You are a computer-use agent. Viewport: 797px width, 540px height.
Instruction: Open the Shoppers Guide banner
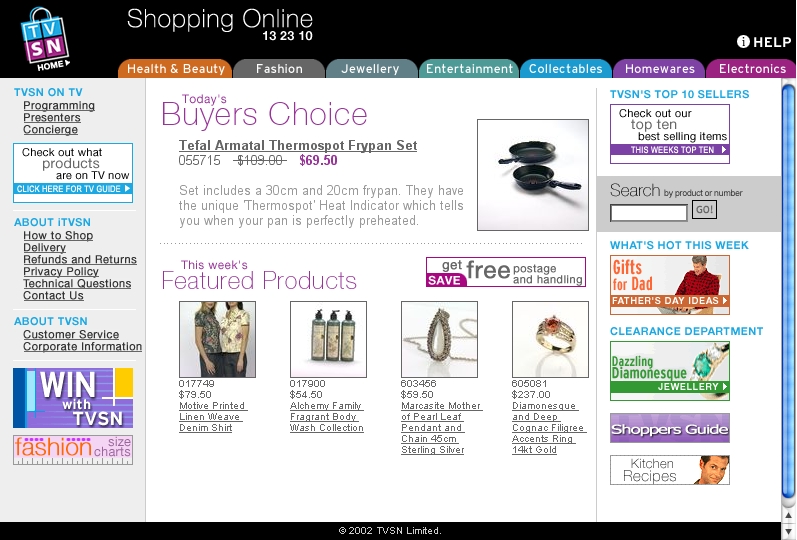(x=669, y=428)
